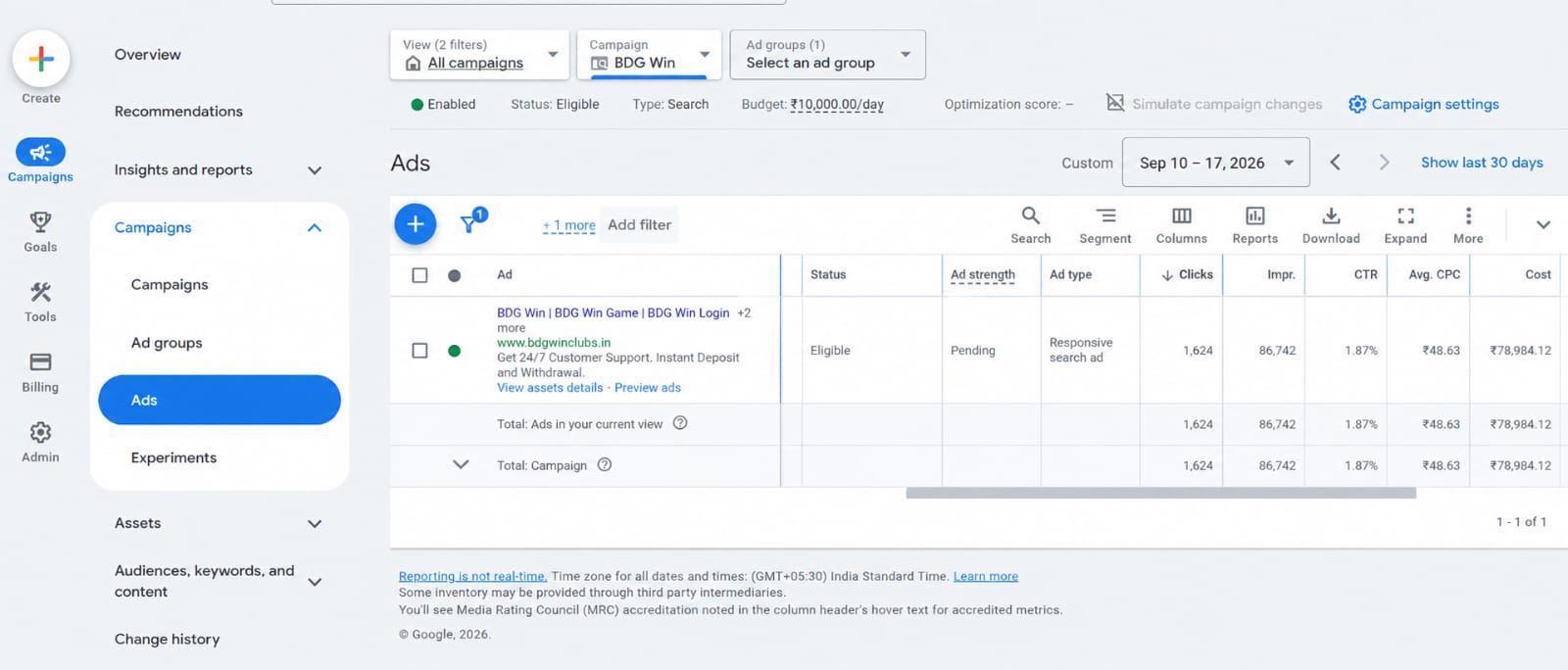Tick the BDG Win ad row checkbox
The height and width of the screenshot is (670, 1568).
[419, 350]
